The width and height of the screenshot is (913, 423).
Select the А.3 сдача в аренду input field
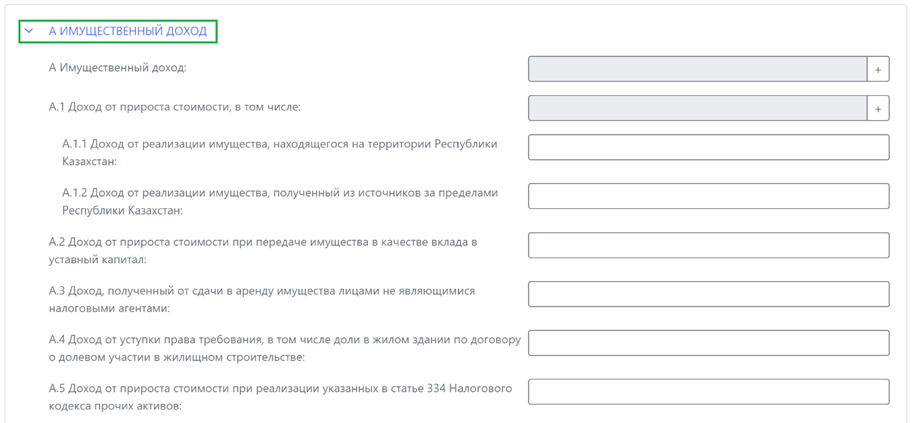708,294
